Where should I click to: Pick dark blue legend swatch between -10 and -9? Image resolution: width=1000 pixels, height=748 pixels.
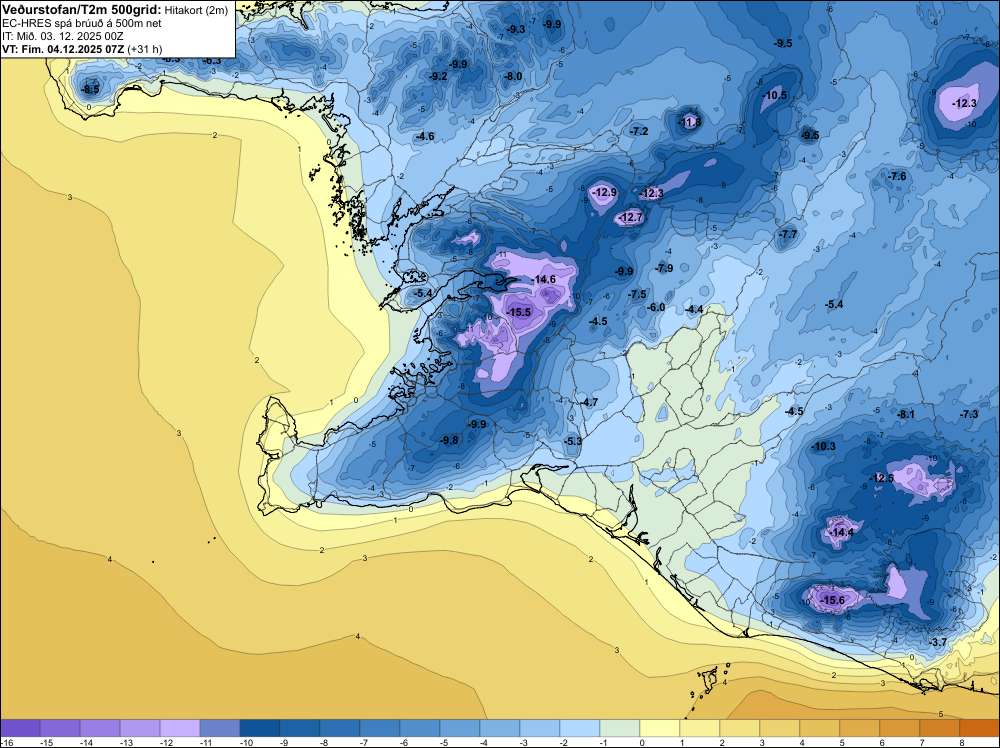point(260,727)
